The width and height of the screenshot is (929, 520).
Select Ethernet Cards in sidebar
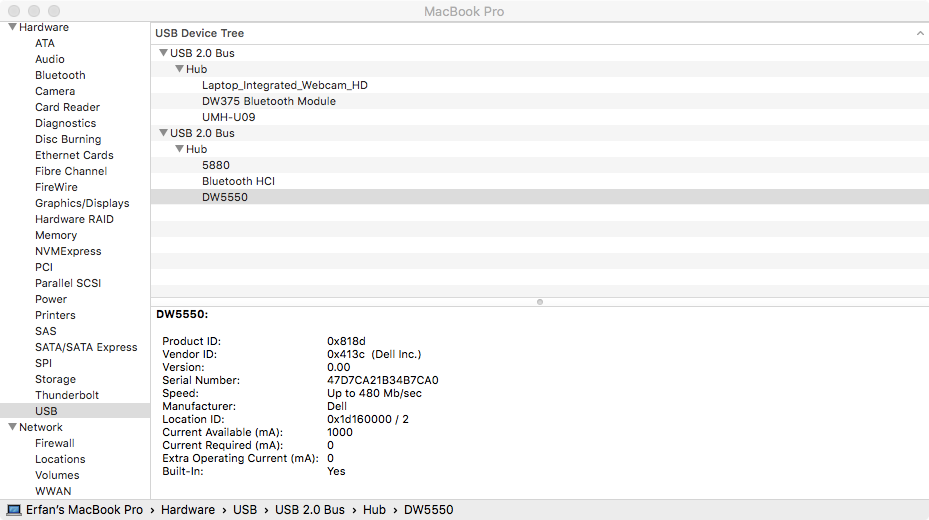pyautogui.click(x=74, y=155)
